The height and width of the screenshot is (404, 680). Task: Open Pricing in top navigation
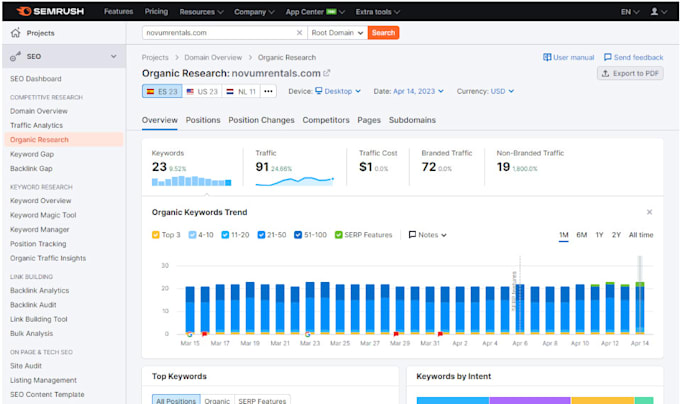(x=156, y=11)
